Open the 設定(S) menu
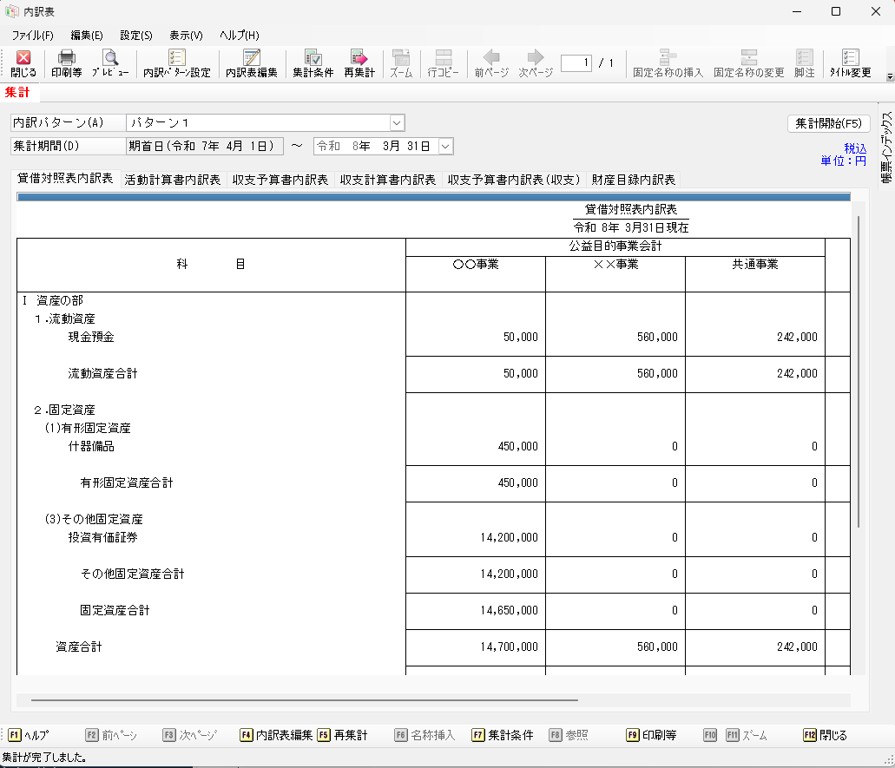 point(136,35)
